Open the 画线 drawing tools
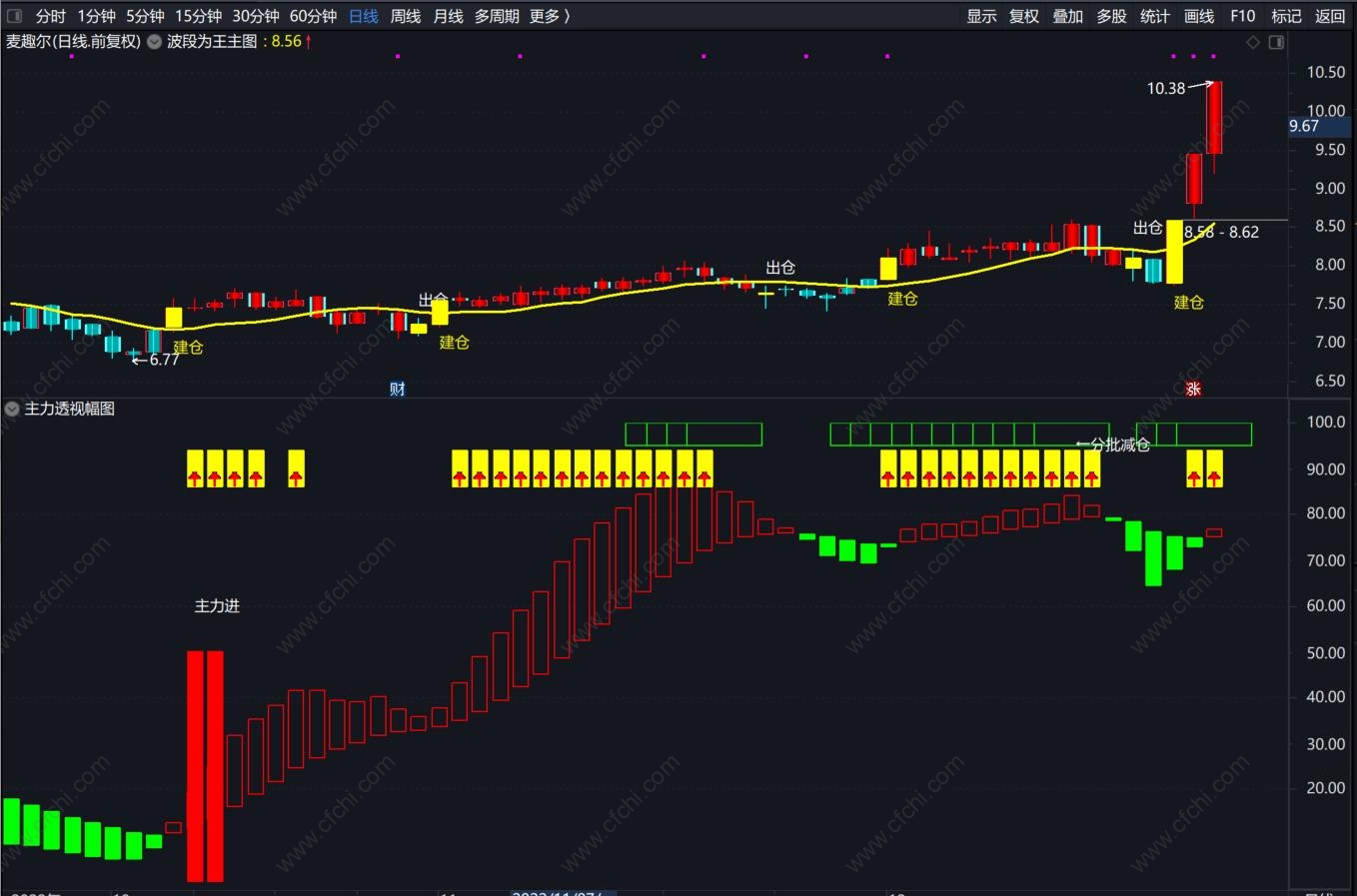1357x896 pixels. pos(1199,16)
